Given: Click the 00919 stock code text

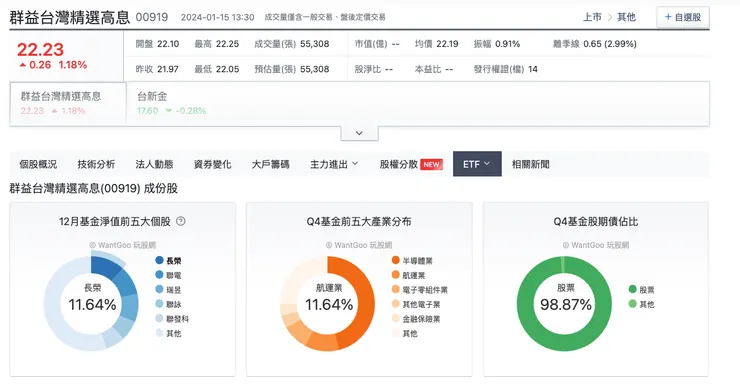Looking at the screenshot, I should click(x=151, y=17).
